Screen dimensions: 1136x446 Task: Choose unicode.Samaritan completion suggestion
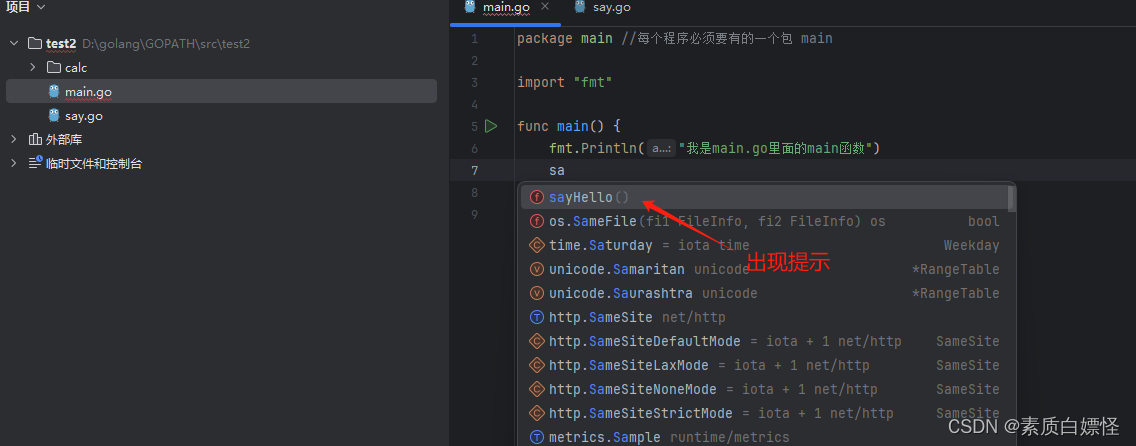pos(764,269)
